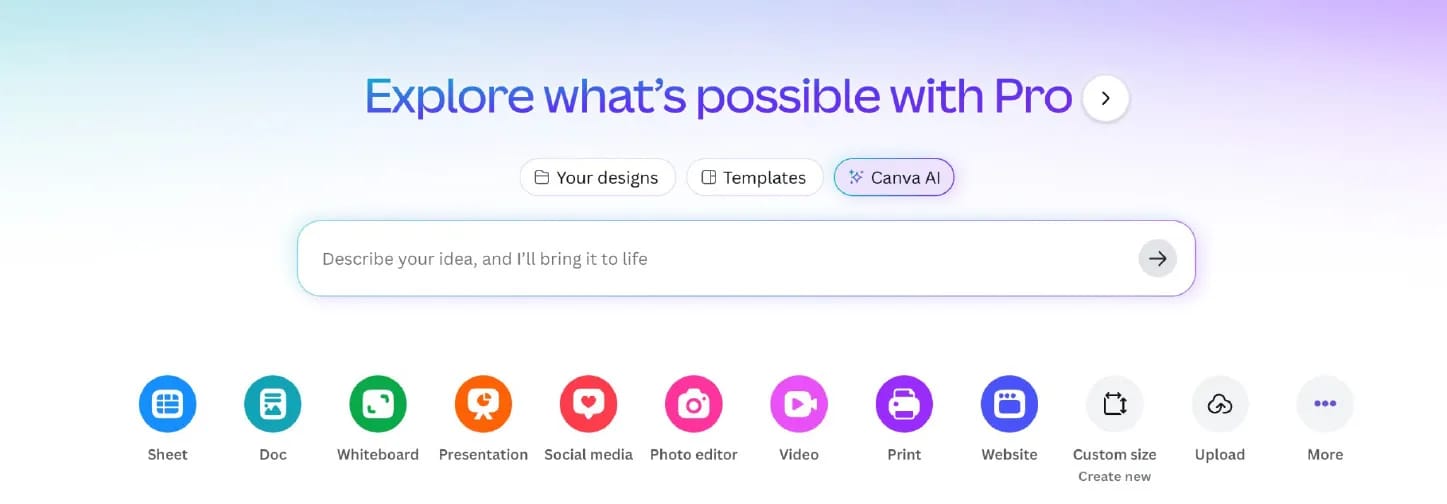Open Custom size create new
This screenshot has height=504, width=1447.
click(x=1114, y=404)
